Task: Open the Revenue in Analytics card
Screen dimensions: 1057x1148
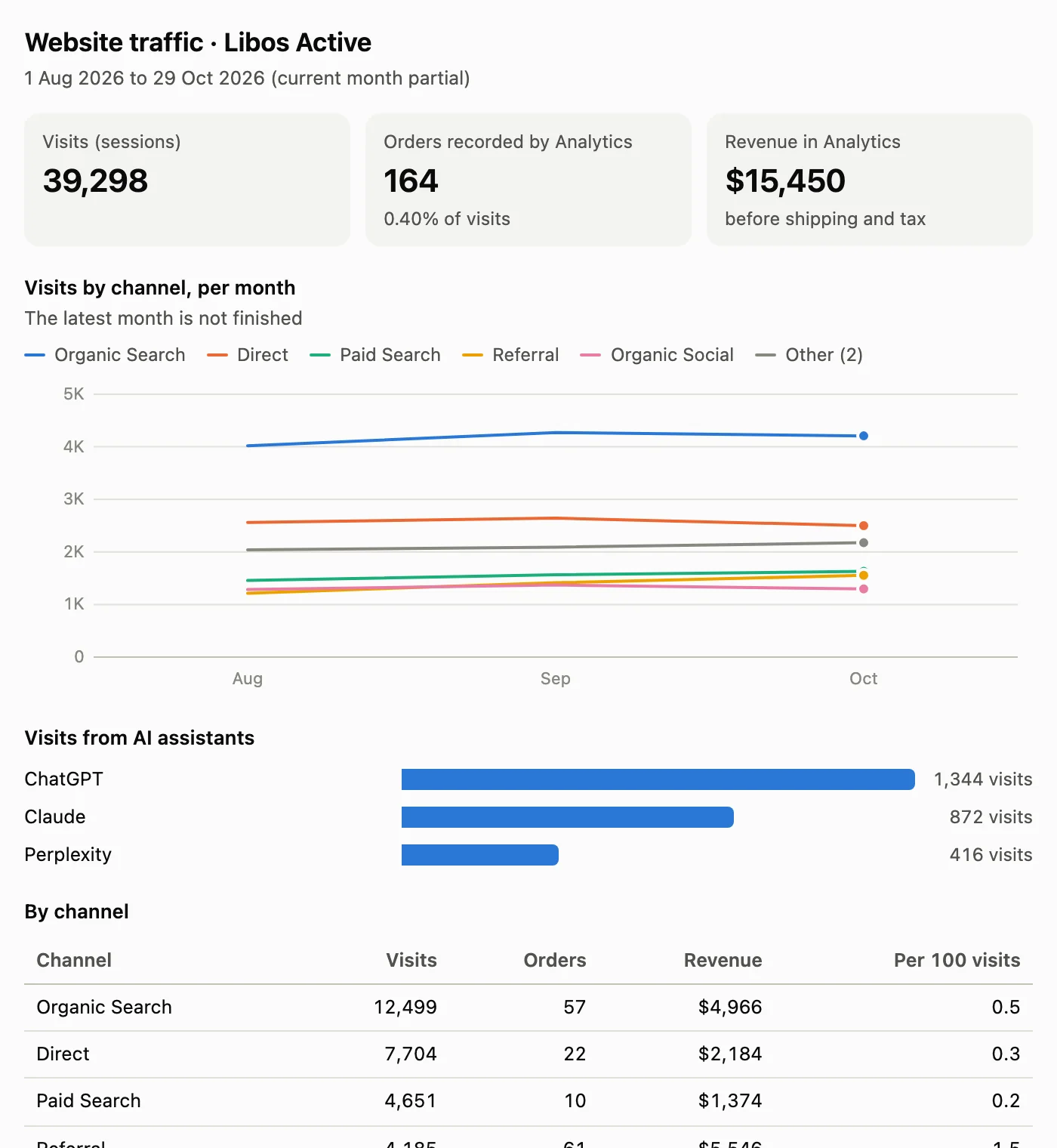Action: click(870, 180)
